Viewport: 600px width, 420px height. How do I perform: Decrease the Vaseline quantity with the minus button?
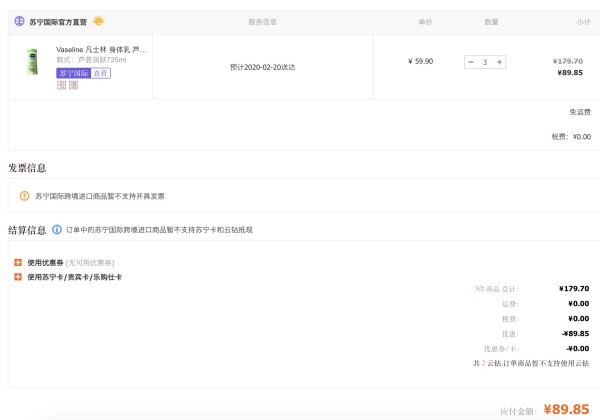(471, 62)
